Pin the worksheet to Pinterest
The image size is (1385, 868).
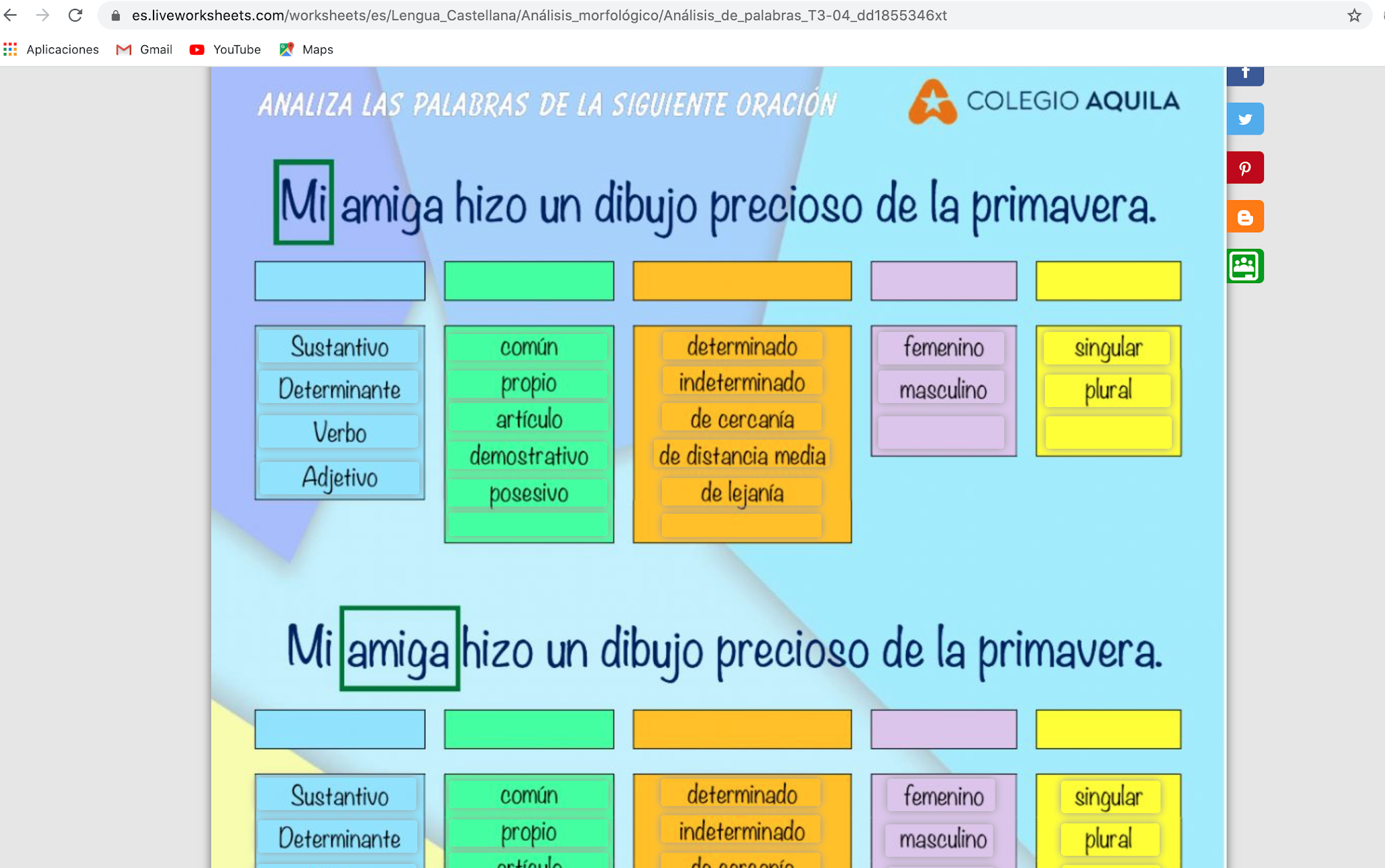tap(1244, 167)
